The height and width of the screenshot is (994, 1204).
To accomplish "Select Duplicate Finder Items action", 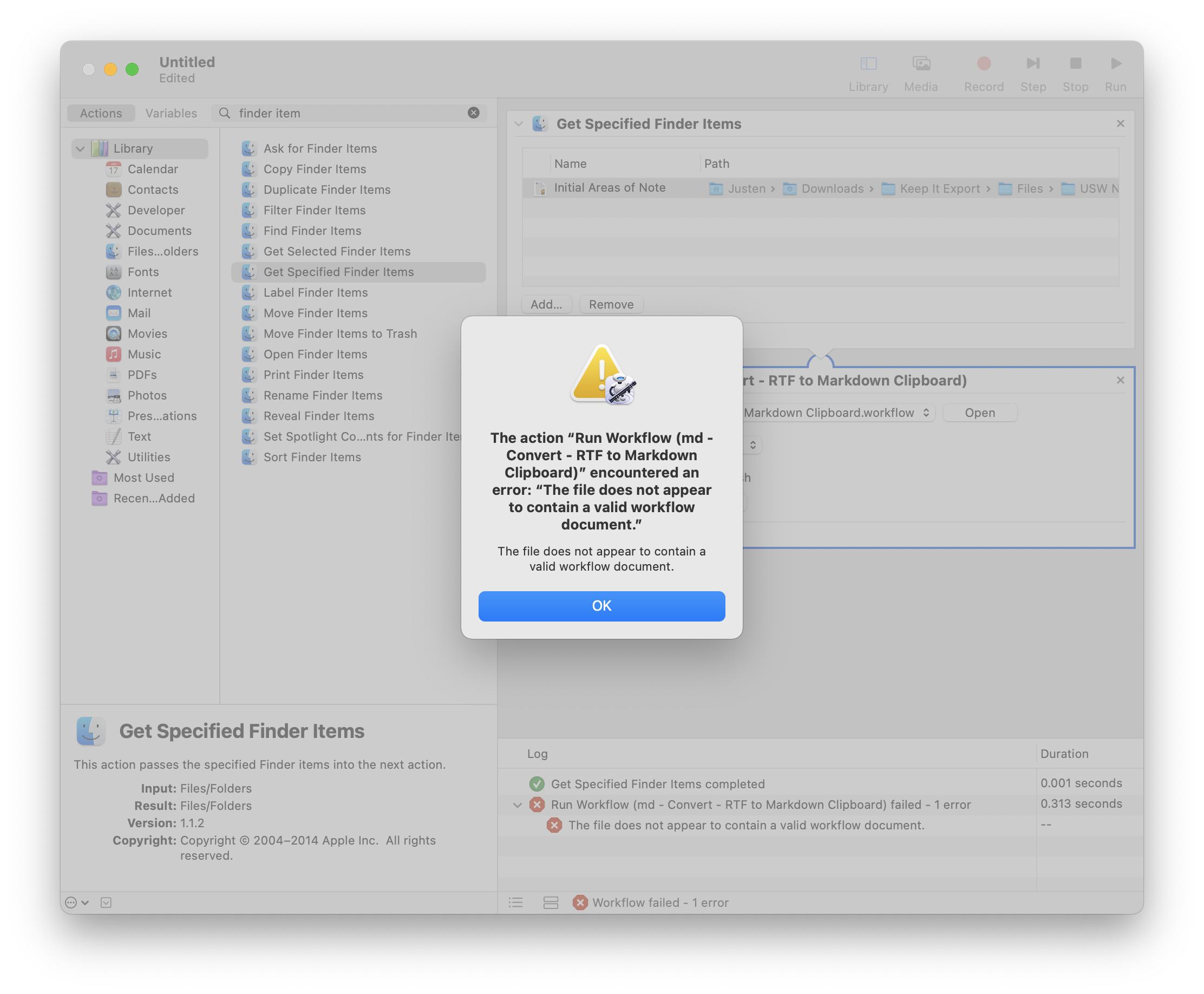I will [x=327, y=190].
